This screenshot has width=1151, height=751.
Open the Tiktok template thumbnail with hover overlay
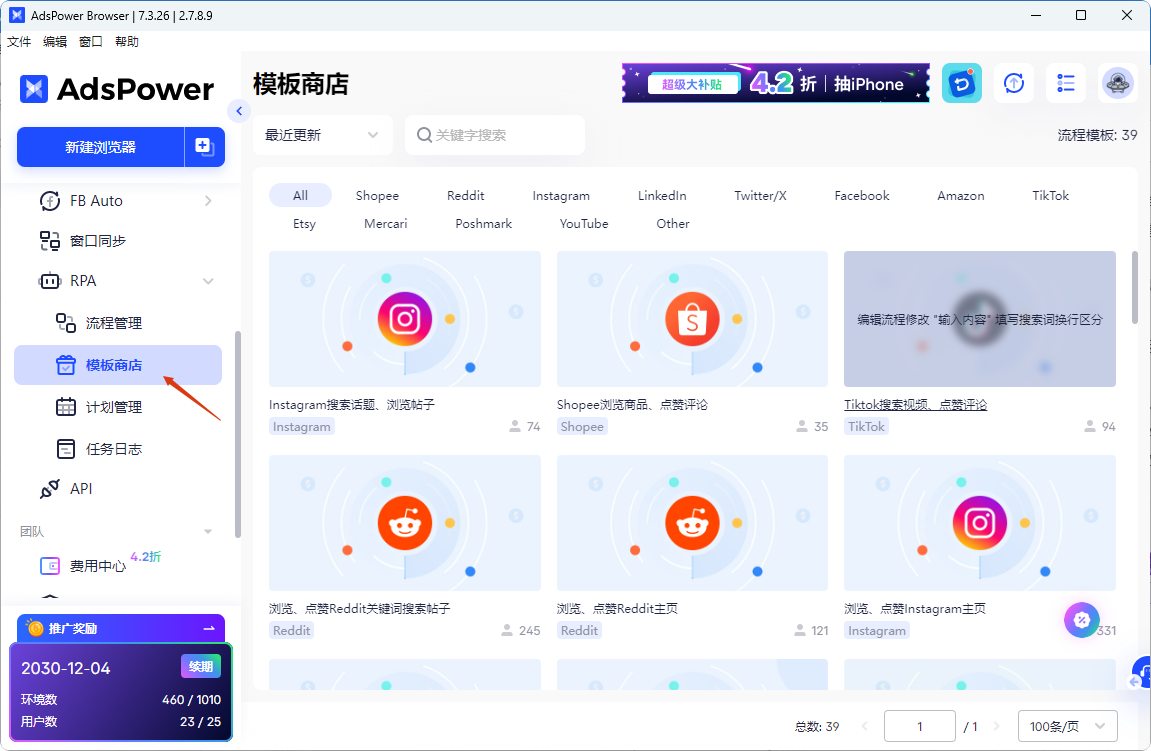(980, 319)
